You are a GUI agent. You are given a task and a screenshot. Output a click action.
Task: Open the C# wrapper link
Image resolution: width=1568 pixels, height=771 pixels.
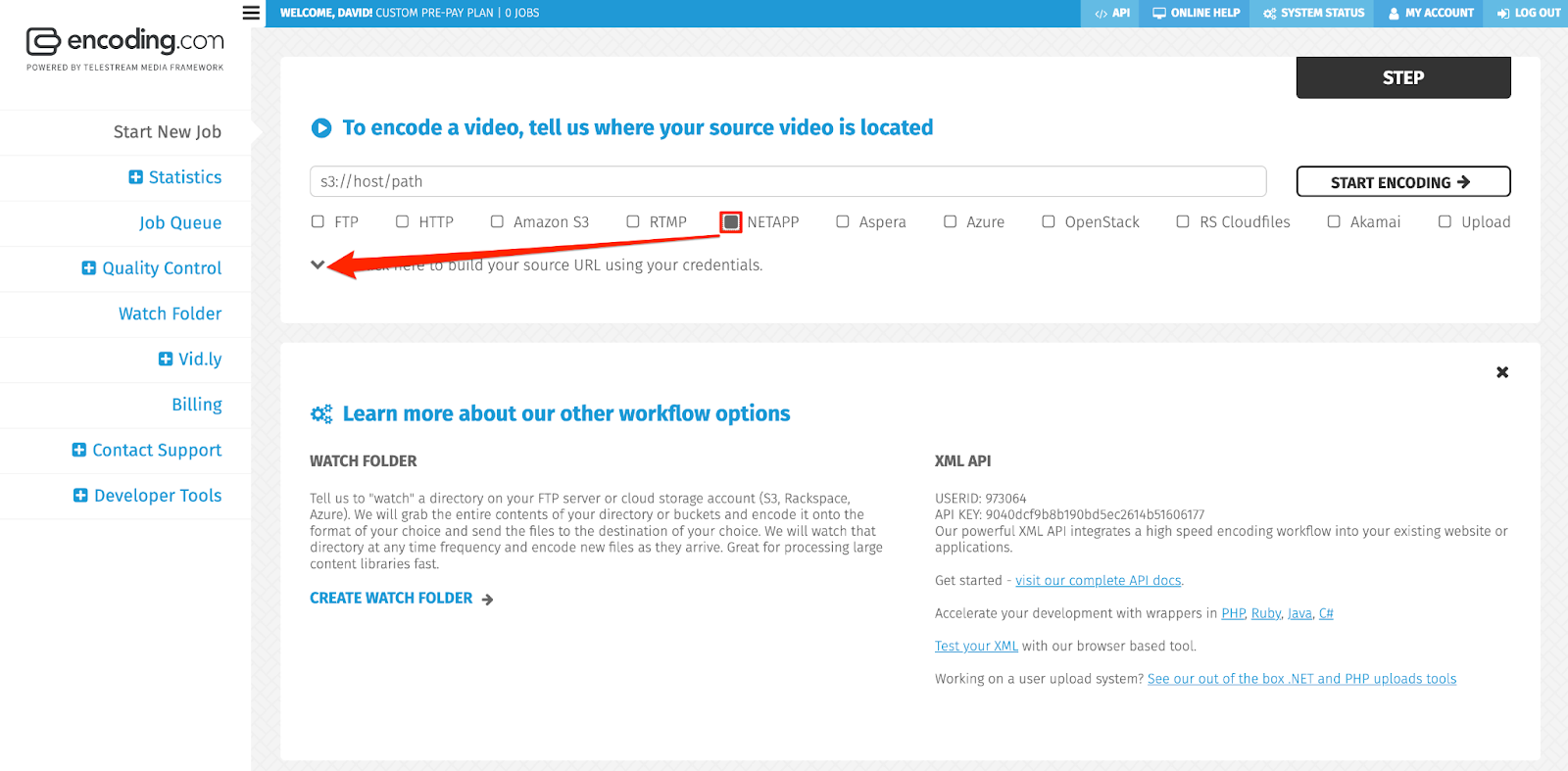tap(1326, 613)
